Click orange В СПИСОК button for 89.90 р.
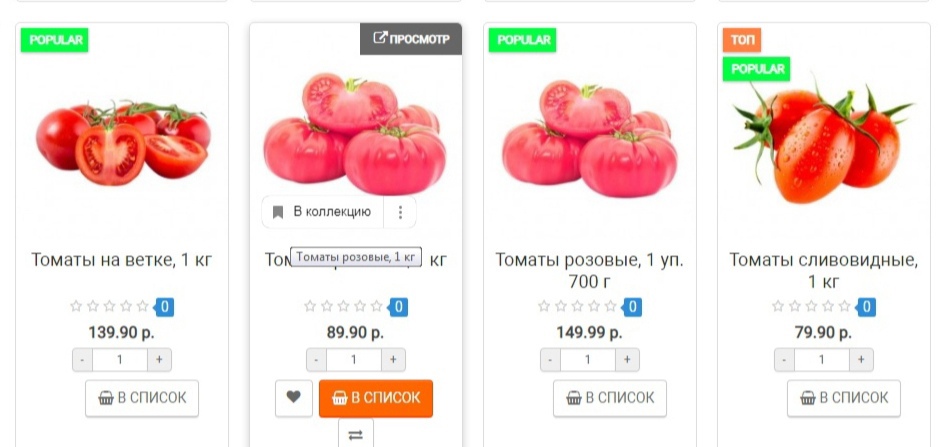Image resolution: width=942 pixels, height=447 pixels. [375, 398]
